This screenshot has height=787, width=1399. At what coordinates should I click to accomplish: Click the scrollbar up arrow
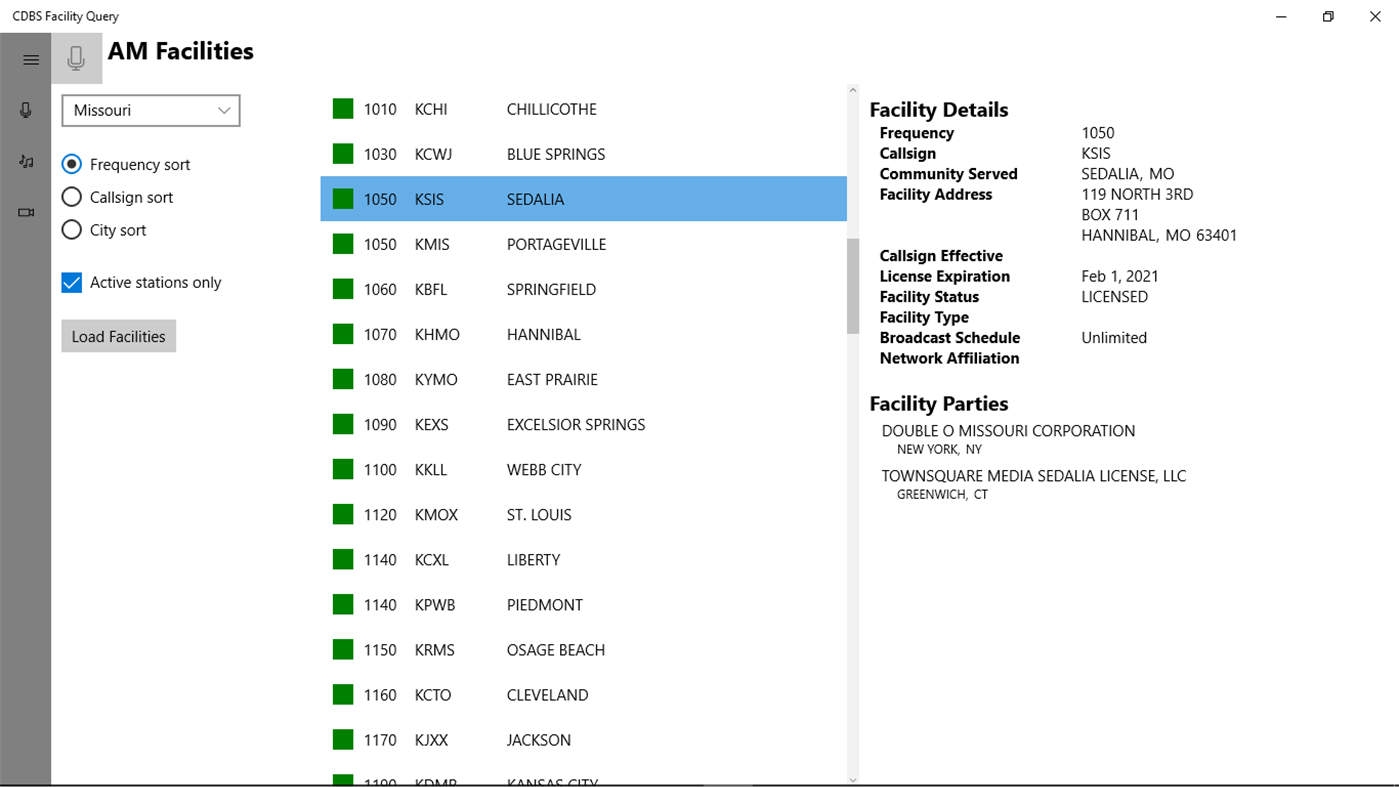[852, 91]
